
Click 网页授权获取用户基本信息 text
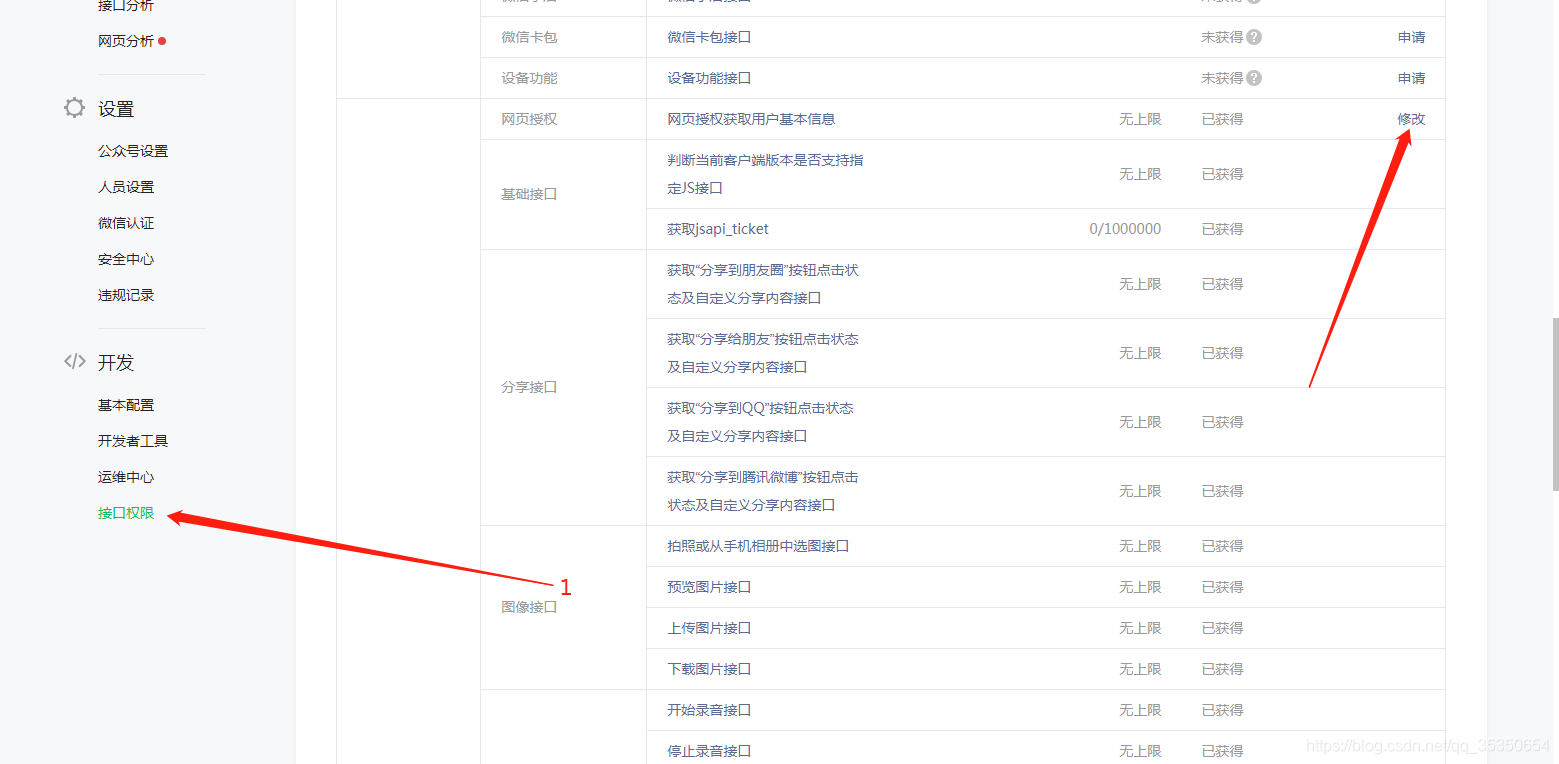click(751, 119)
